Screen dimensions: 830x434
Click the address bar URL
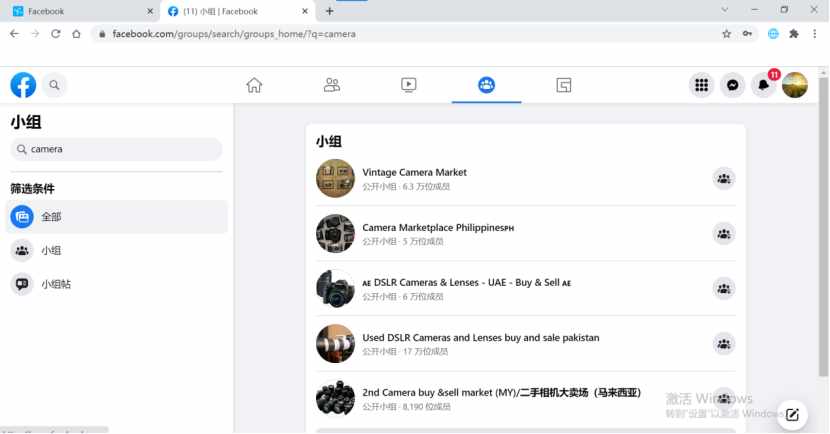click(234, 34)
